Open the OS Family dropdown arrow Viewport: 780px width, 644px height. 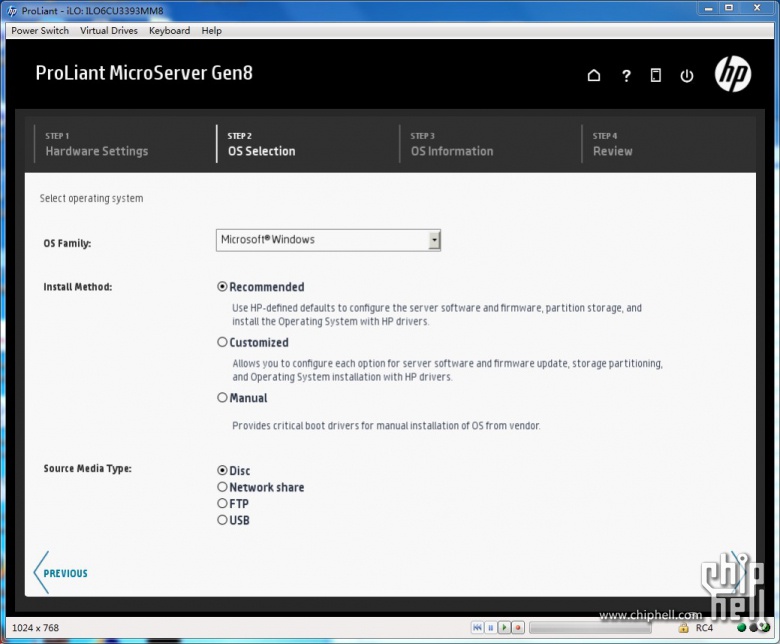(434, 240)
